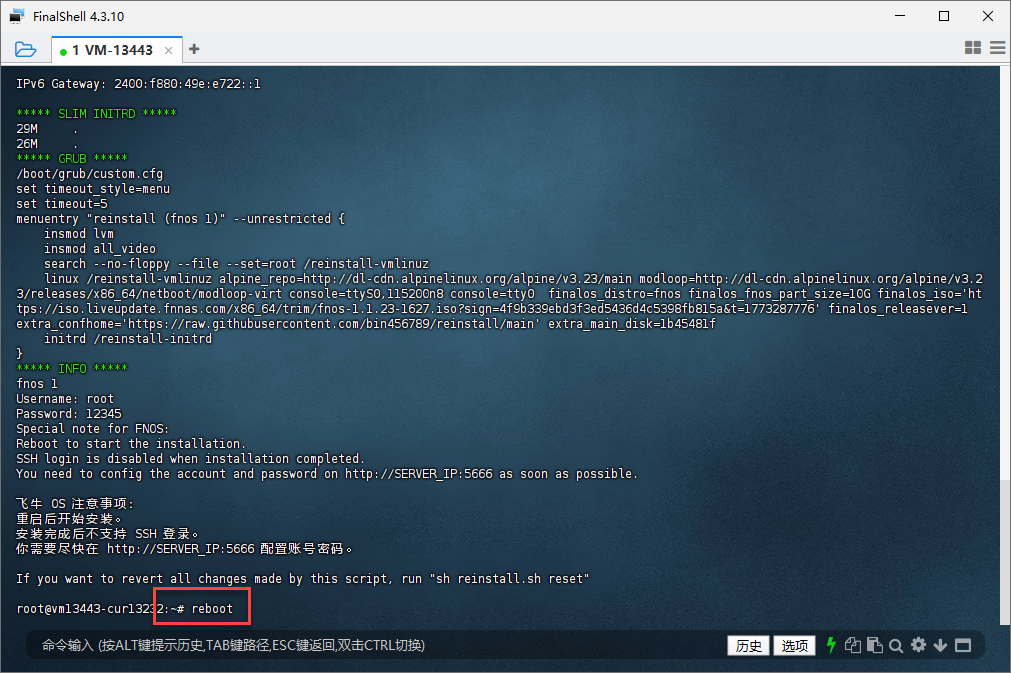Screen dimensions: 1011x673
Task: Close the VM-13443 tab
Action: tap(168, 50)
